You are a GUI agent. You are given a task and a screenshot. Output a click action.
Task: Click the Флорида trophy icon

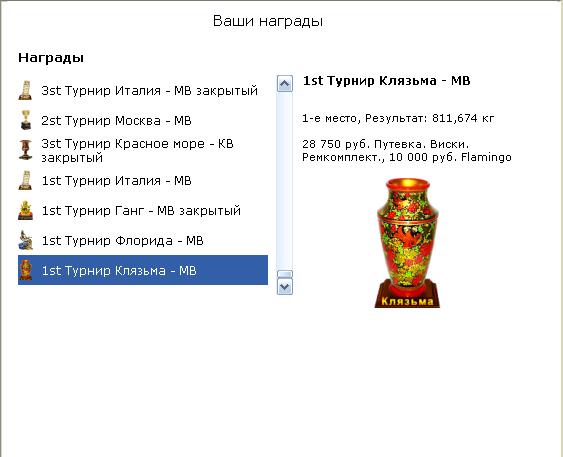25,240
